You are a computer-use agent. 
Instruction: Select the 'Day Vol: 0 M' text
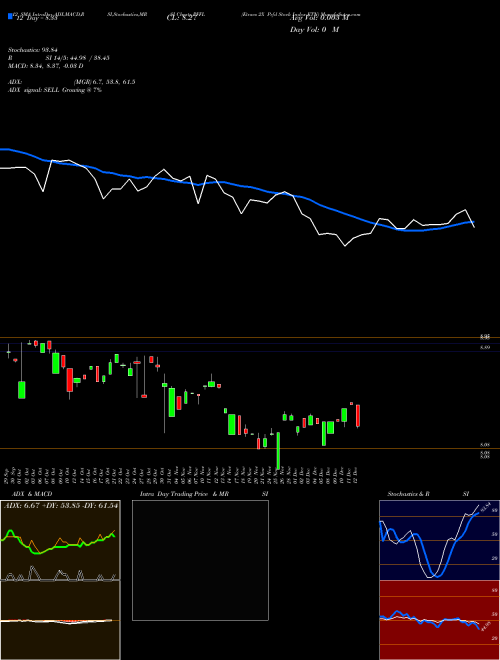(x=314, y=30)
